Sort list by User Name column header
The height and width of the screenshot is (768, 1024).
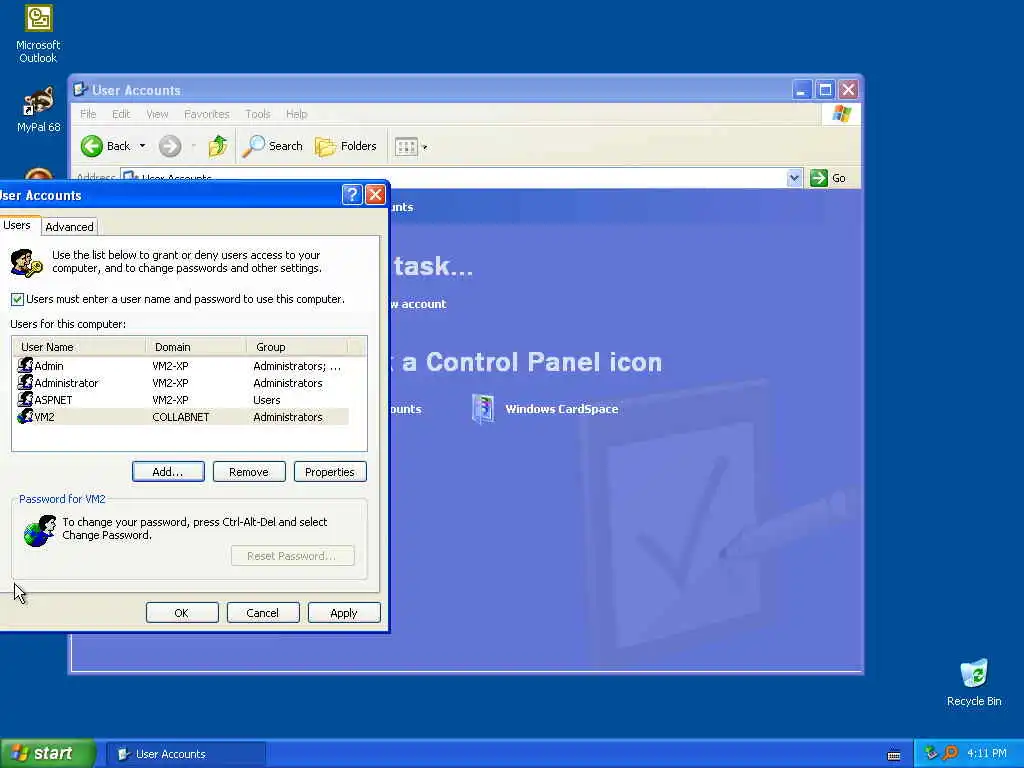(78, 347)
